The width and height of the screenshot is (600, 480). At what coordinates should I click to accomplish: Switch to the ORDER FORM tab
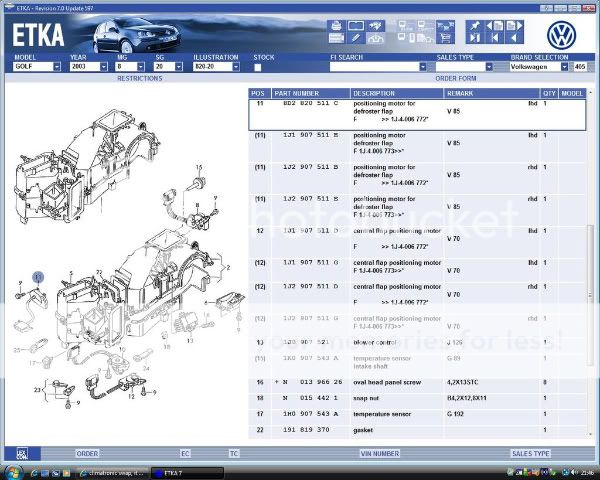pyautogui.click(x=455, y=77)
